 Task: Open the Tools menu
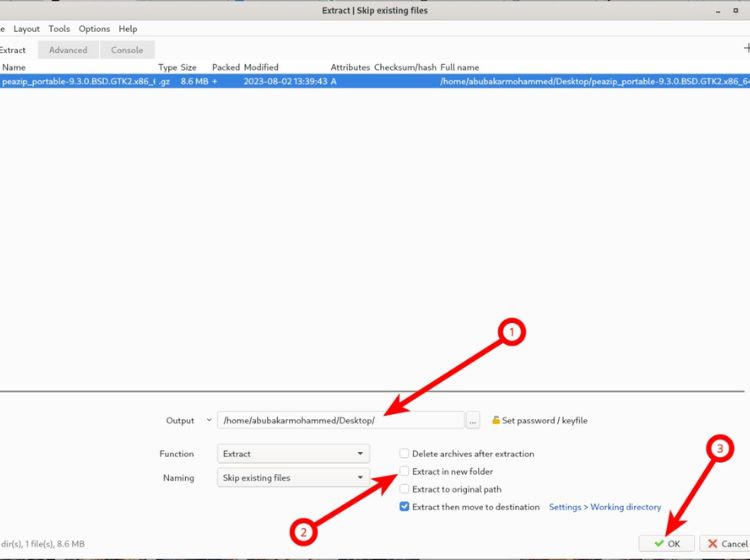[59, 29]
